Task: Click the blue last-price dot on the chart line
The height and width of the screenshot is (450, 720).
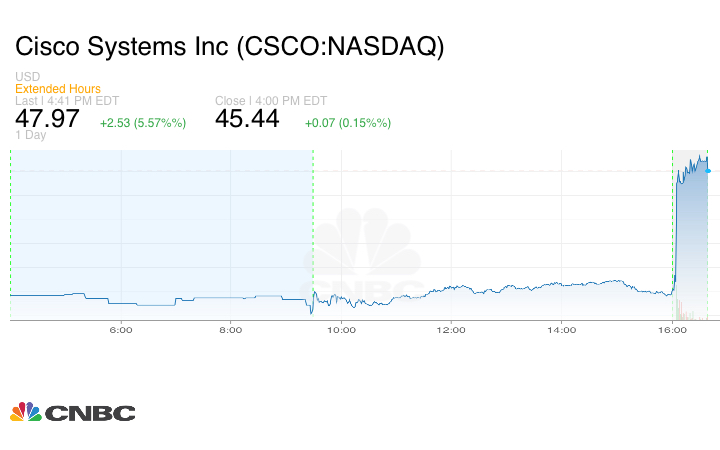Action: [x=708, y=170]
